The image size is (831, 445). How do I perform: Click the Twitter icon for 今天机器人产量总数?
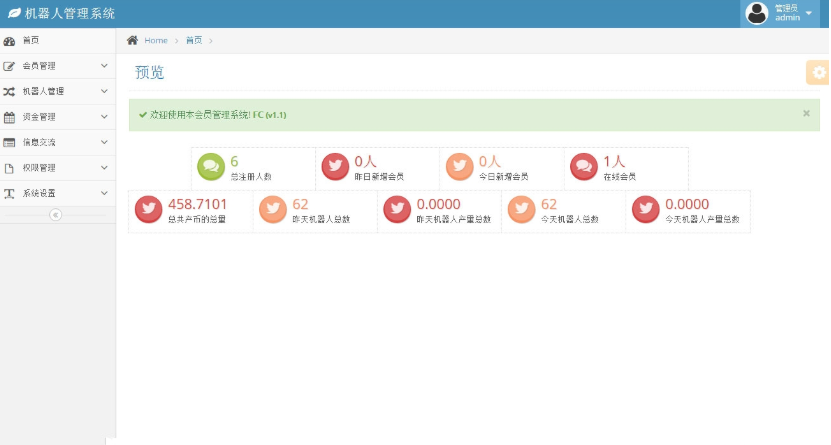click(646, 209)
